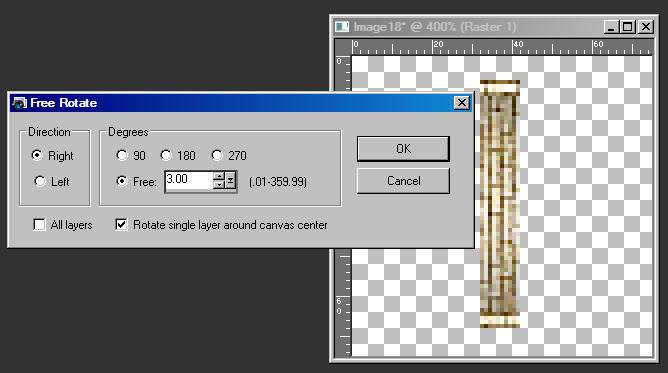Close the Free Rotate dialog
The image size is (668, 373).
click(x=462, y=103)
